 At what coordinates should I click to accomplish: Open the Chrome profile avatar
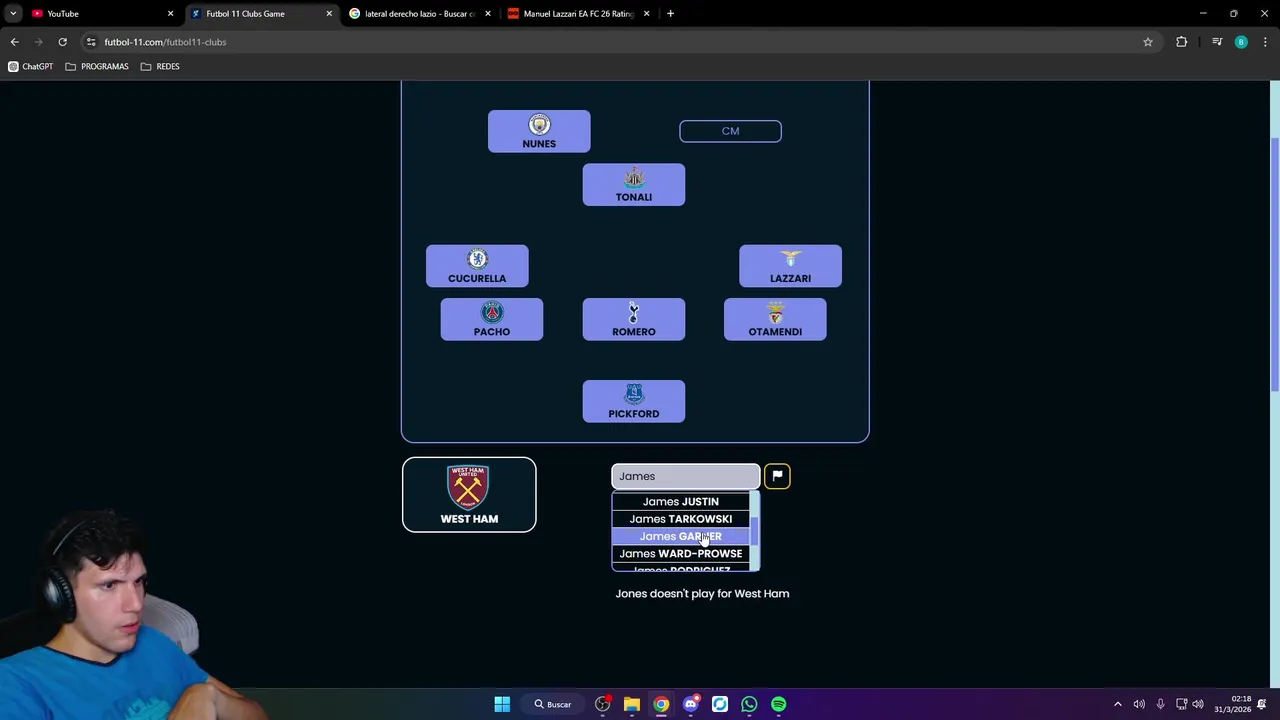(1241, 42)
